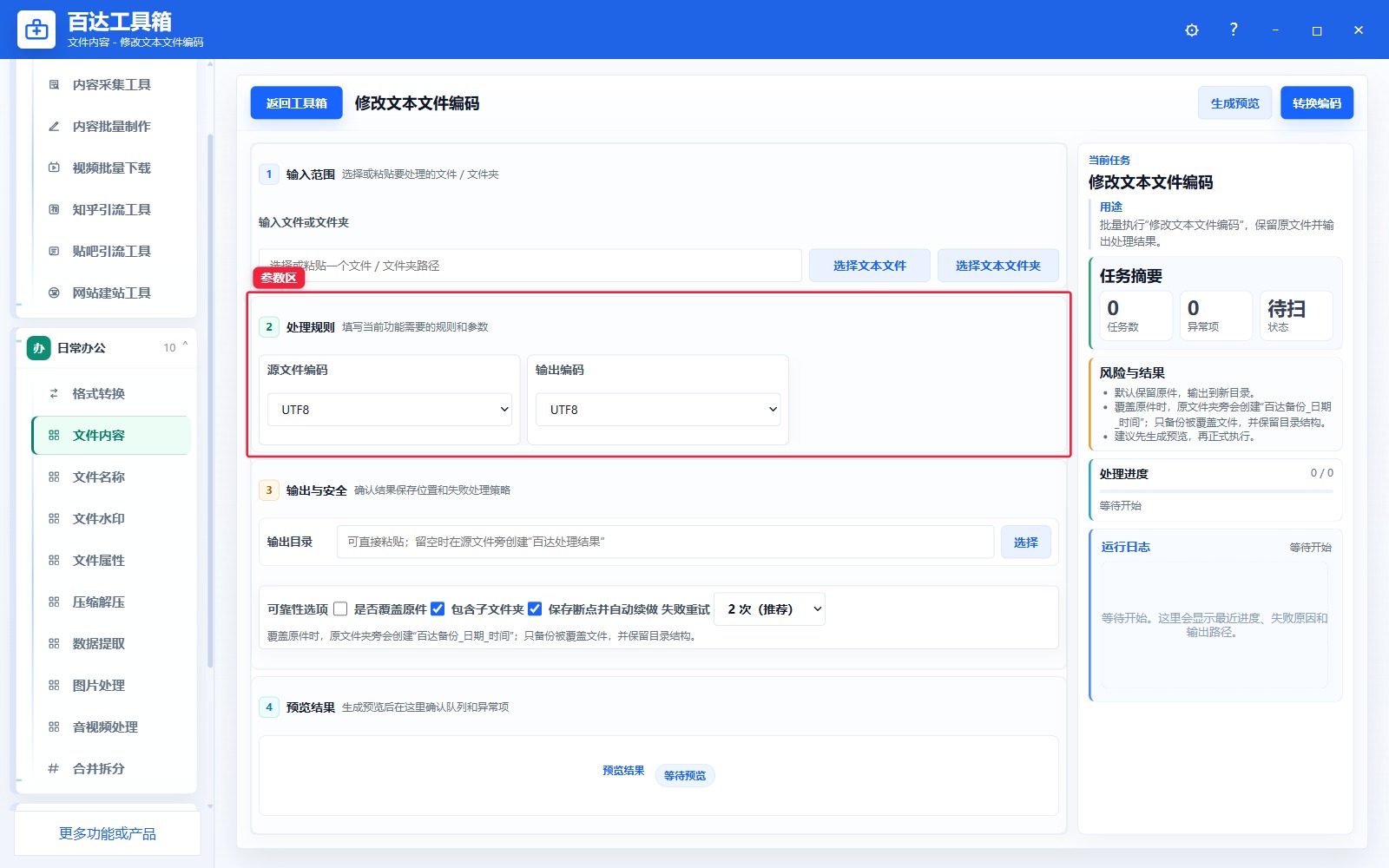
Task: Click the 异常项 count card
Action: tap(1216, 316)
